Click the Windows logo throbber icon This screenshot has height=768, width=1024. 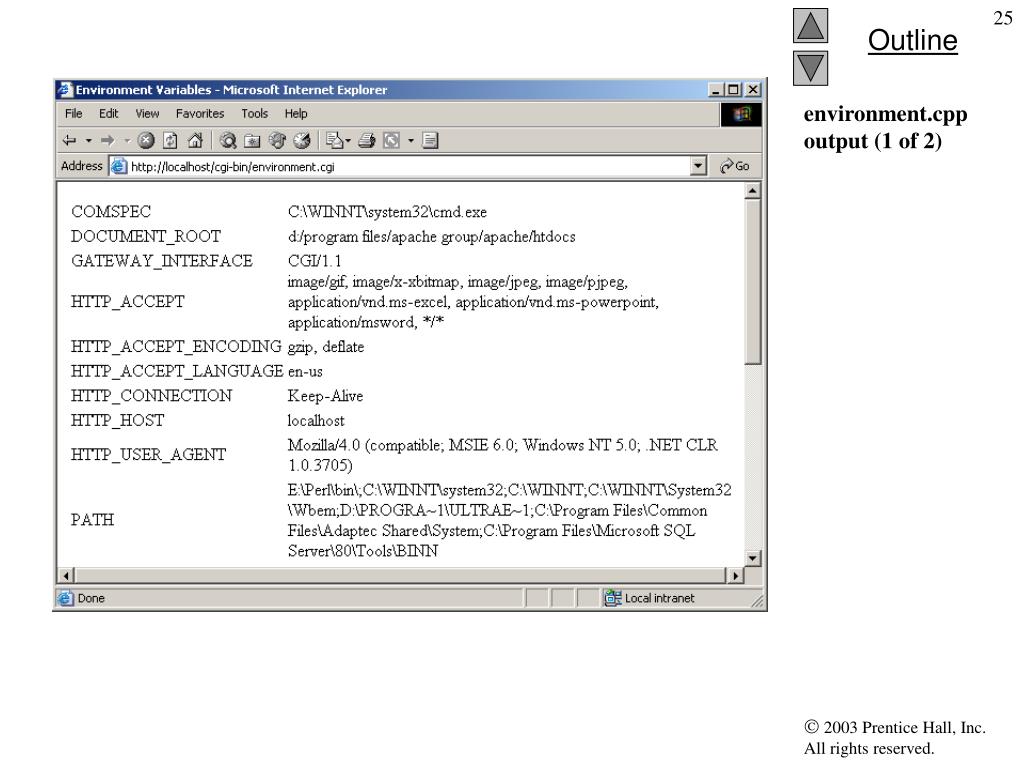741,114
